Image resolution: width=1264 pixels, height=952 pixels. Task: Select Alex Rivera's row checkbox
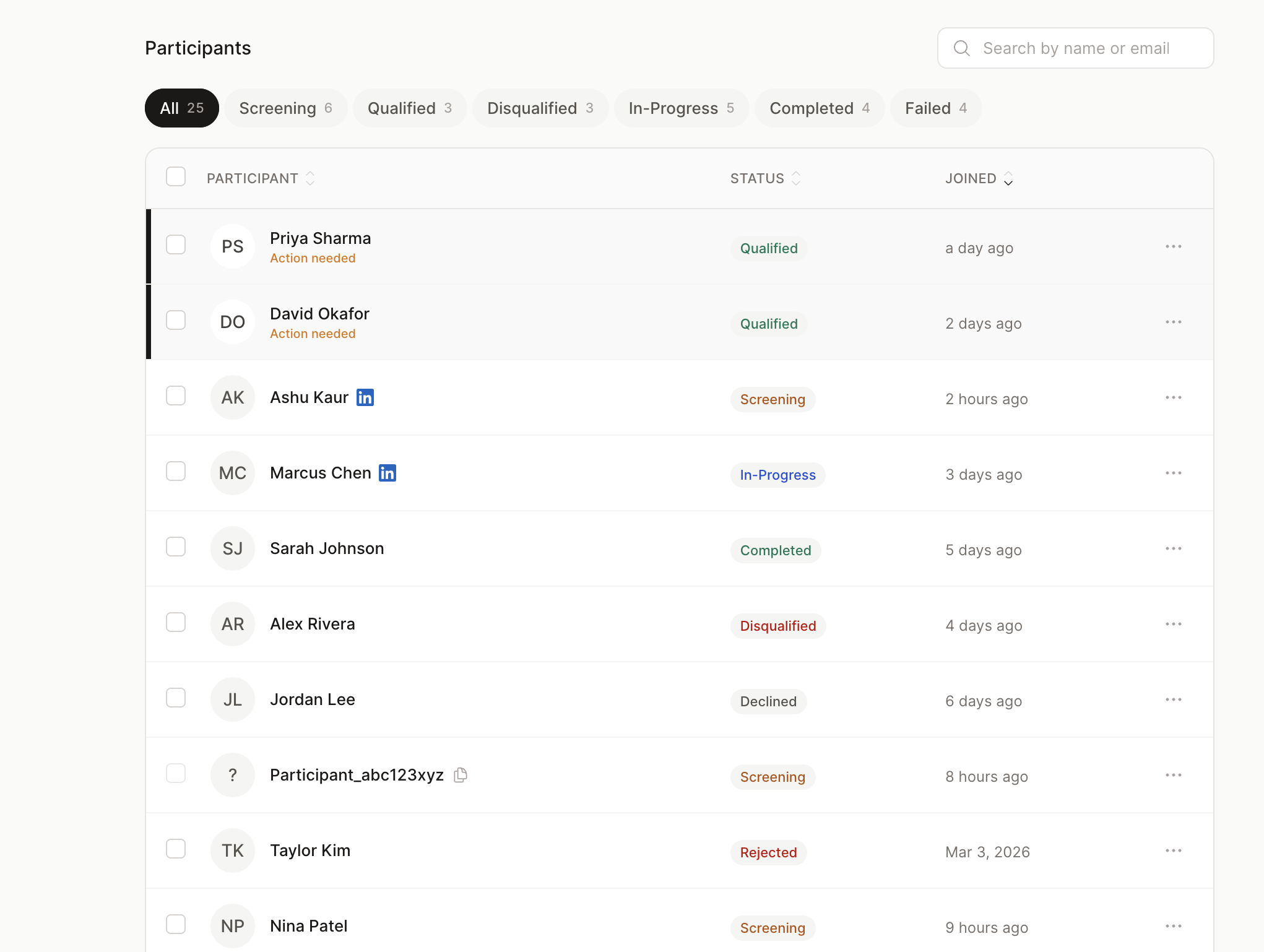coord(176,622)
